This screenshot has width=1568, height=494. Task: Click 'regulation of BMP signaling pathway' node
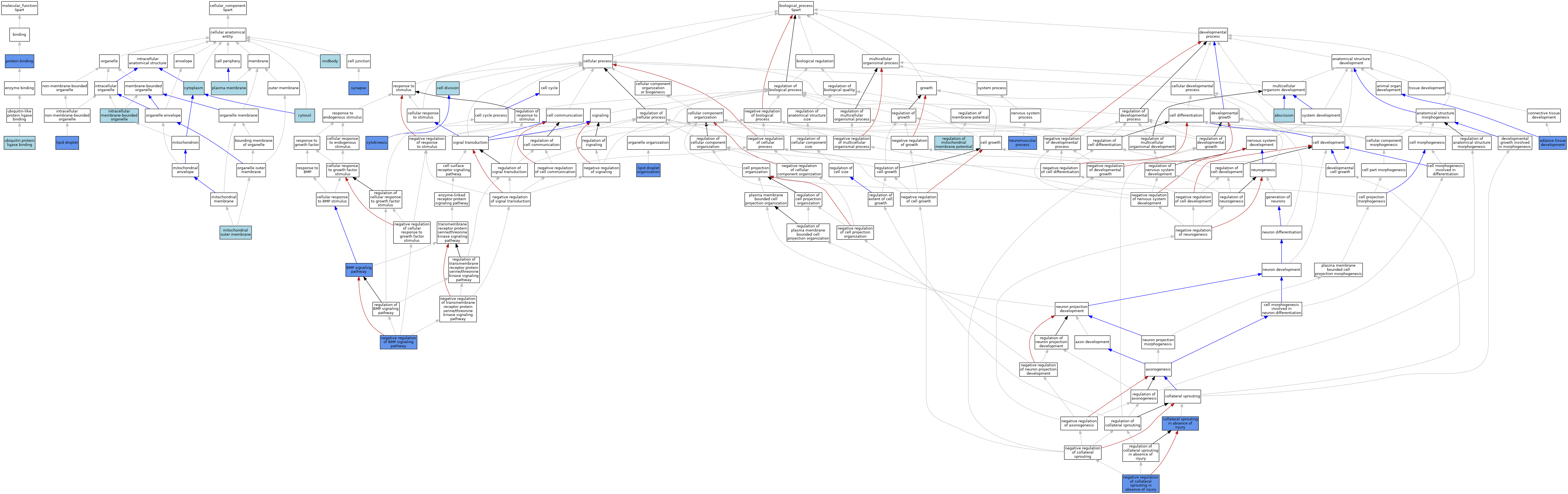coord(386,309)
